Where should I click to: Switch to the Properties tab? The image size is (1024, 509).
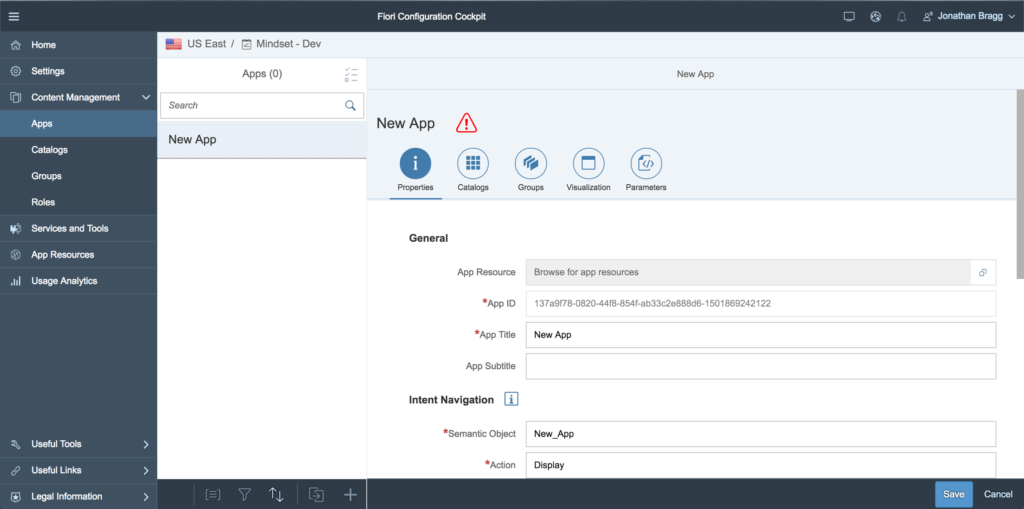pyautogui.click(x=415, y=170)
